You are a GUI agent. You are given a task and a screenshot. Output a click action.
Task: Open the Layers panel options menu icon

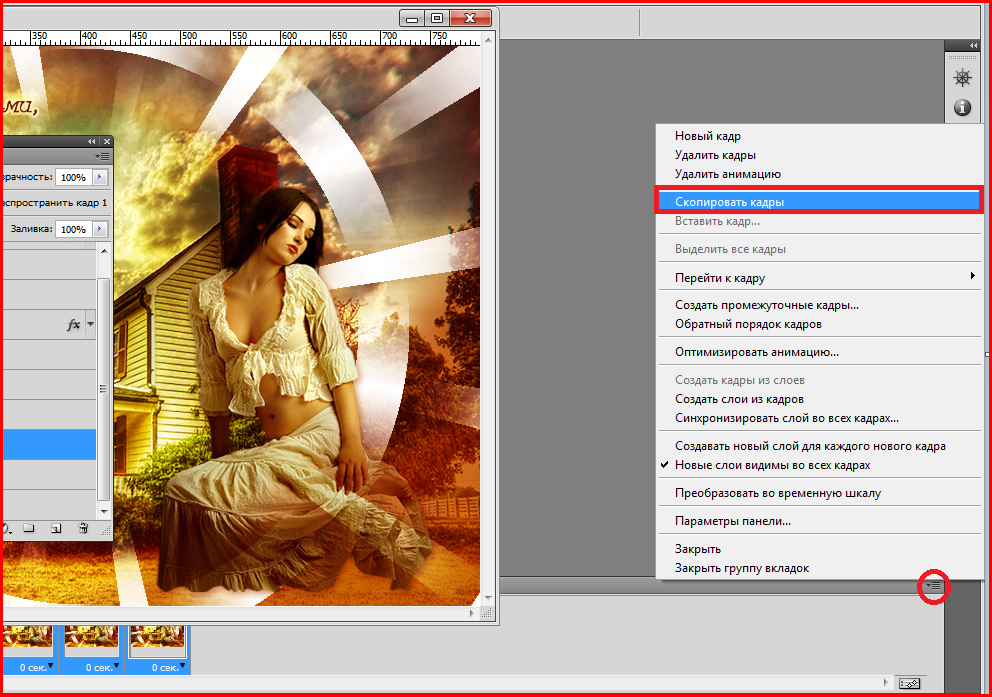(x=102, y=156)
